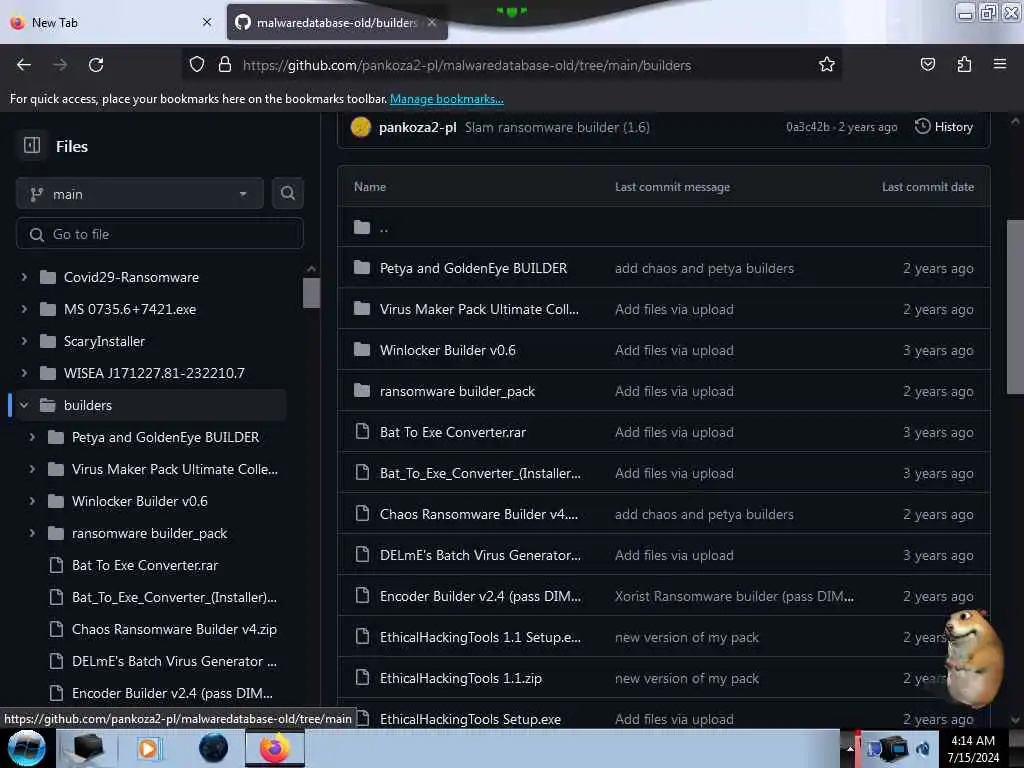The height and width of the screenshot is (768, 1024).
Task: Click the volume speaker tray icon
Action: [x=923, y=749]
